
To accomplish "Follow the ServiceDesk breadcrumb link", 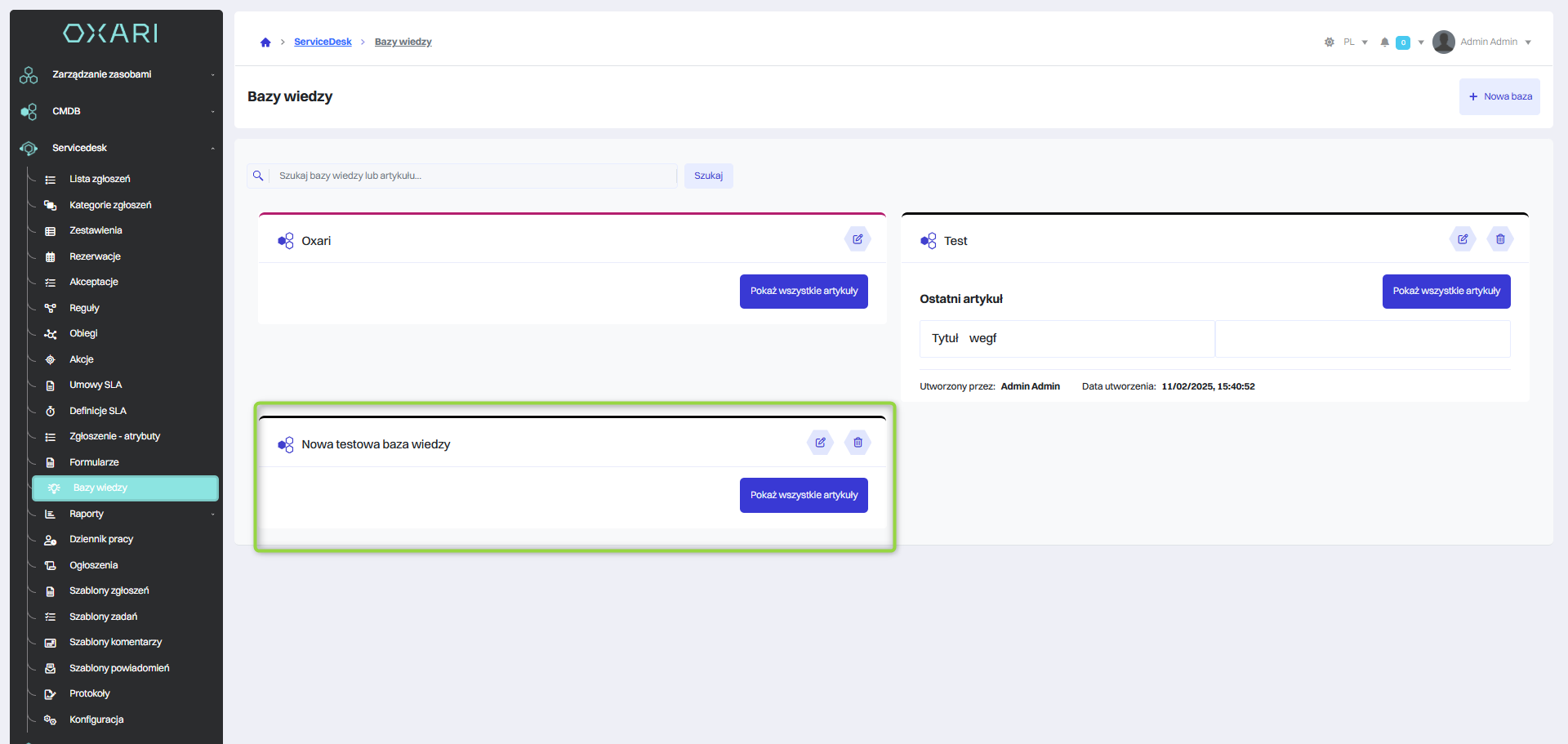I will pyautogui.click(x=323, y=42).
